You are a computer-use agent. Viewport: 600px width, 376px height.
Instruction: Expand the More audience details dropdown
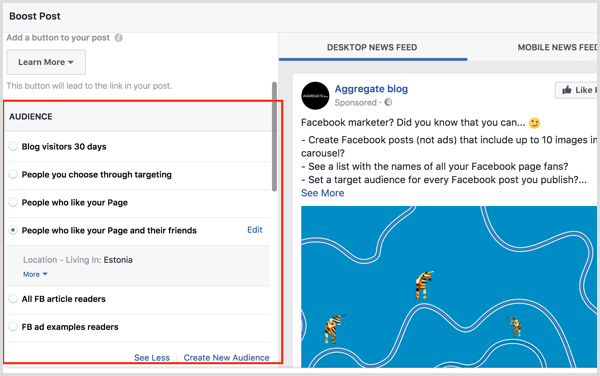pos(35,274)
